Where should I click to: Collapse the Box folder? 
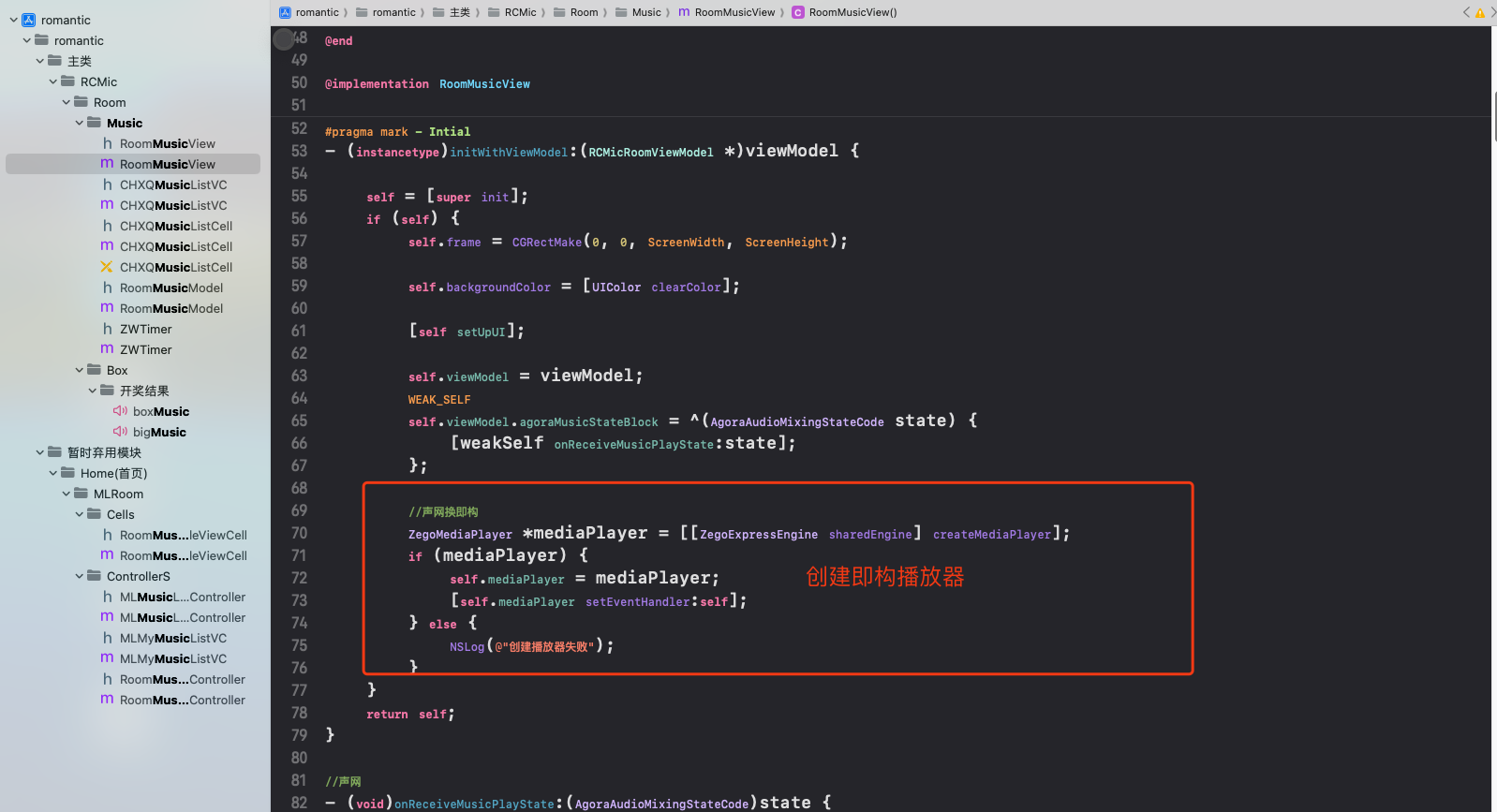click(x=80, y=370)
